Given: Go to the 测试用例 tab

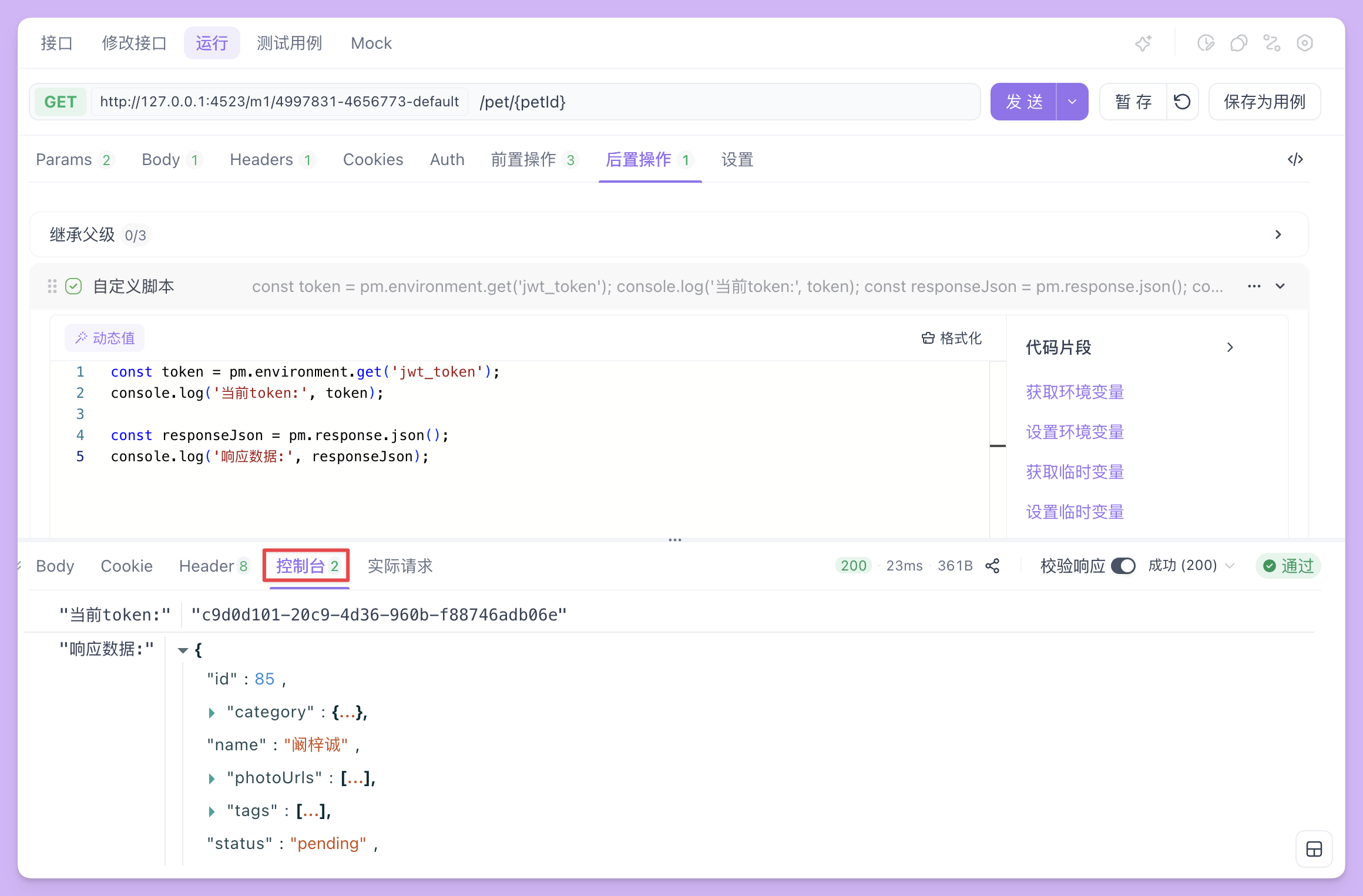Looking at the screenshot, I should tap(289, 43).
